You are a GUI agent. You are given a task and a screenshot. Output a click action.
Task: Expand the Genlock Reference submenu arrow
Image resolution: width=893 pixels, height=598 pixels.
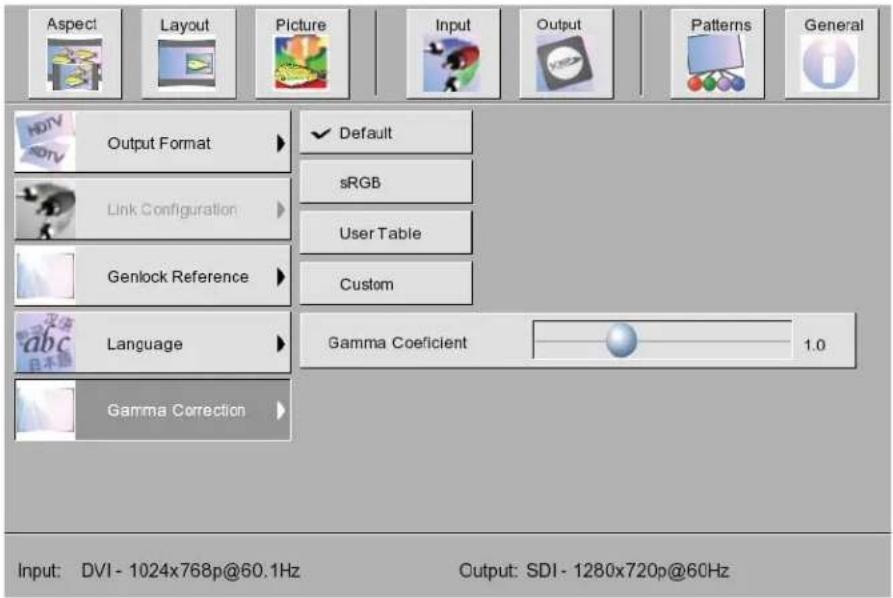coord(280,277)
